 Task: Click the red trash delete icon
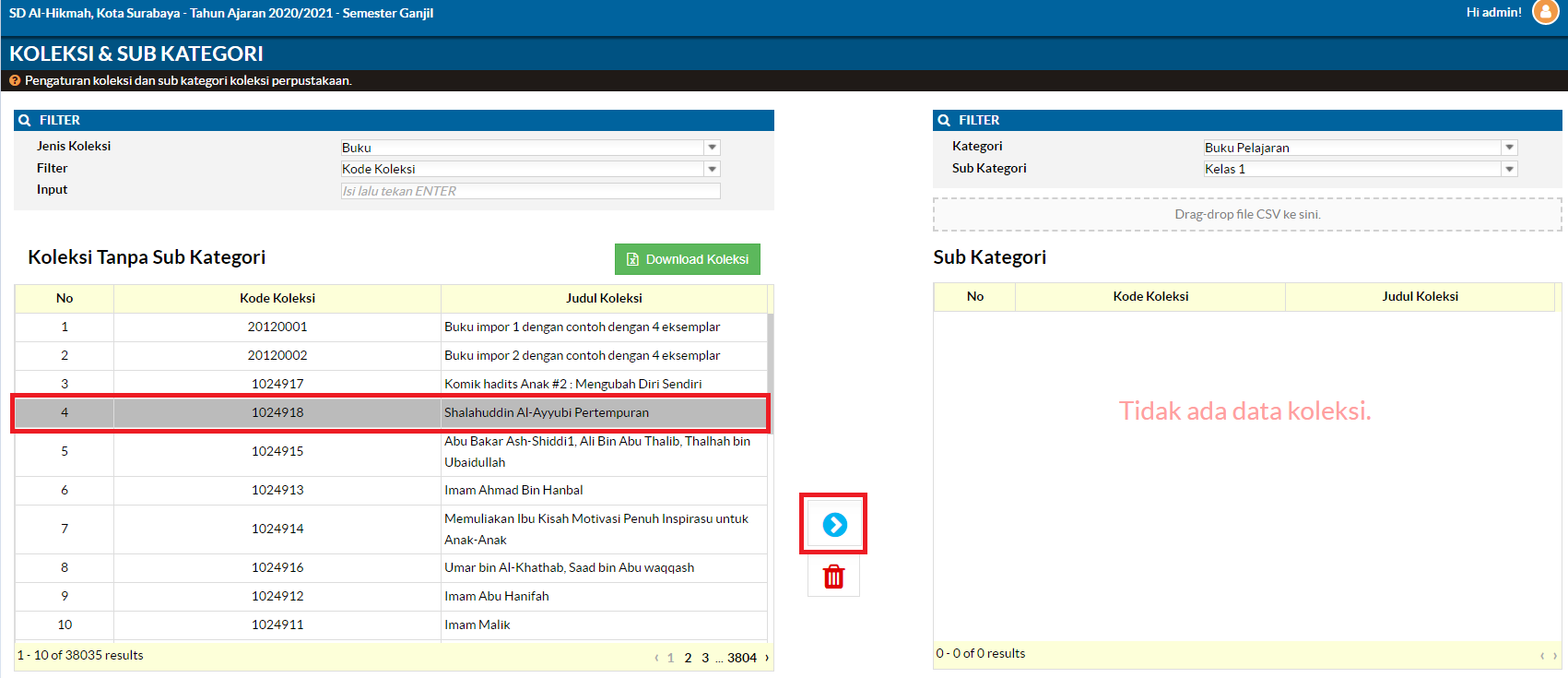coord(834,577)
